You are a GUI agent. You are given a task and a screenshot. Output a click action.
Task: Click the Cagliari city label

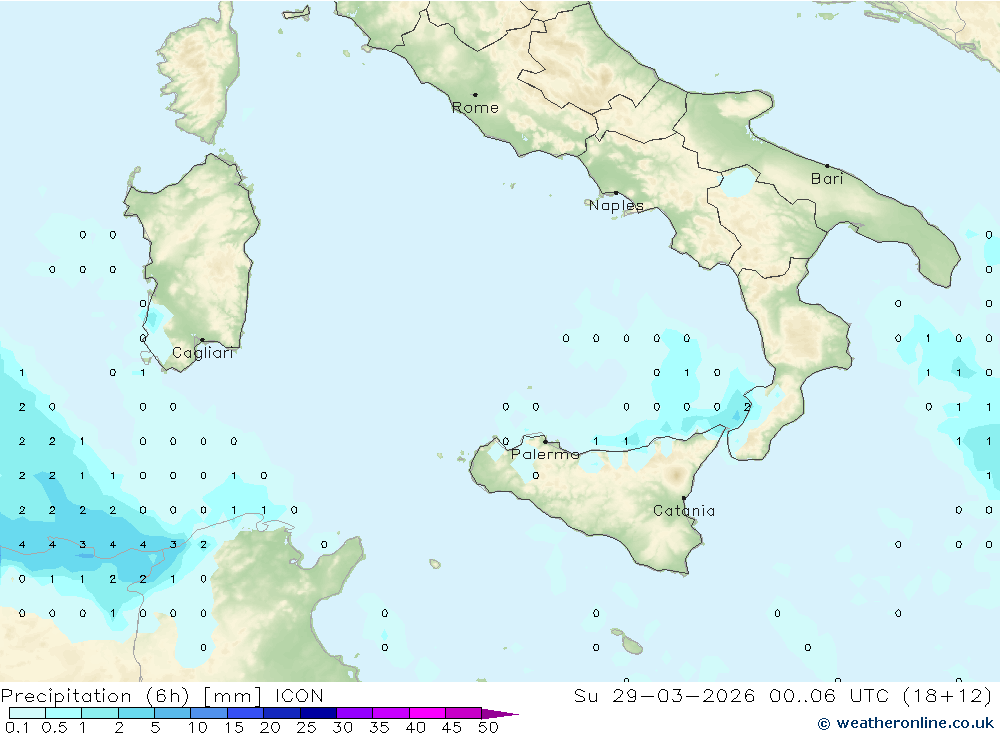coord(203,353)
